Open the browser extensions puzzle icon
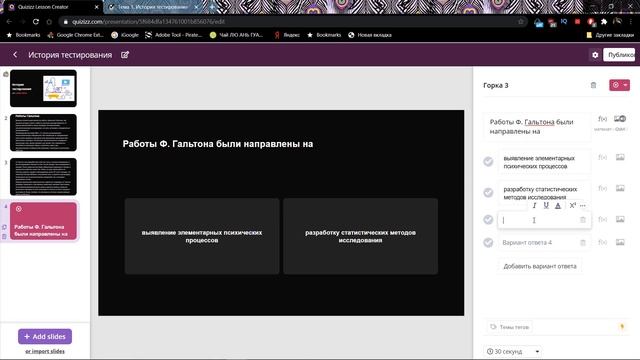The height and width of the screenshot is (360, 640). pos(604,21)
